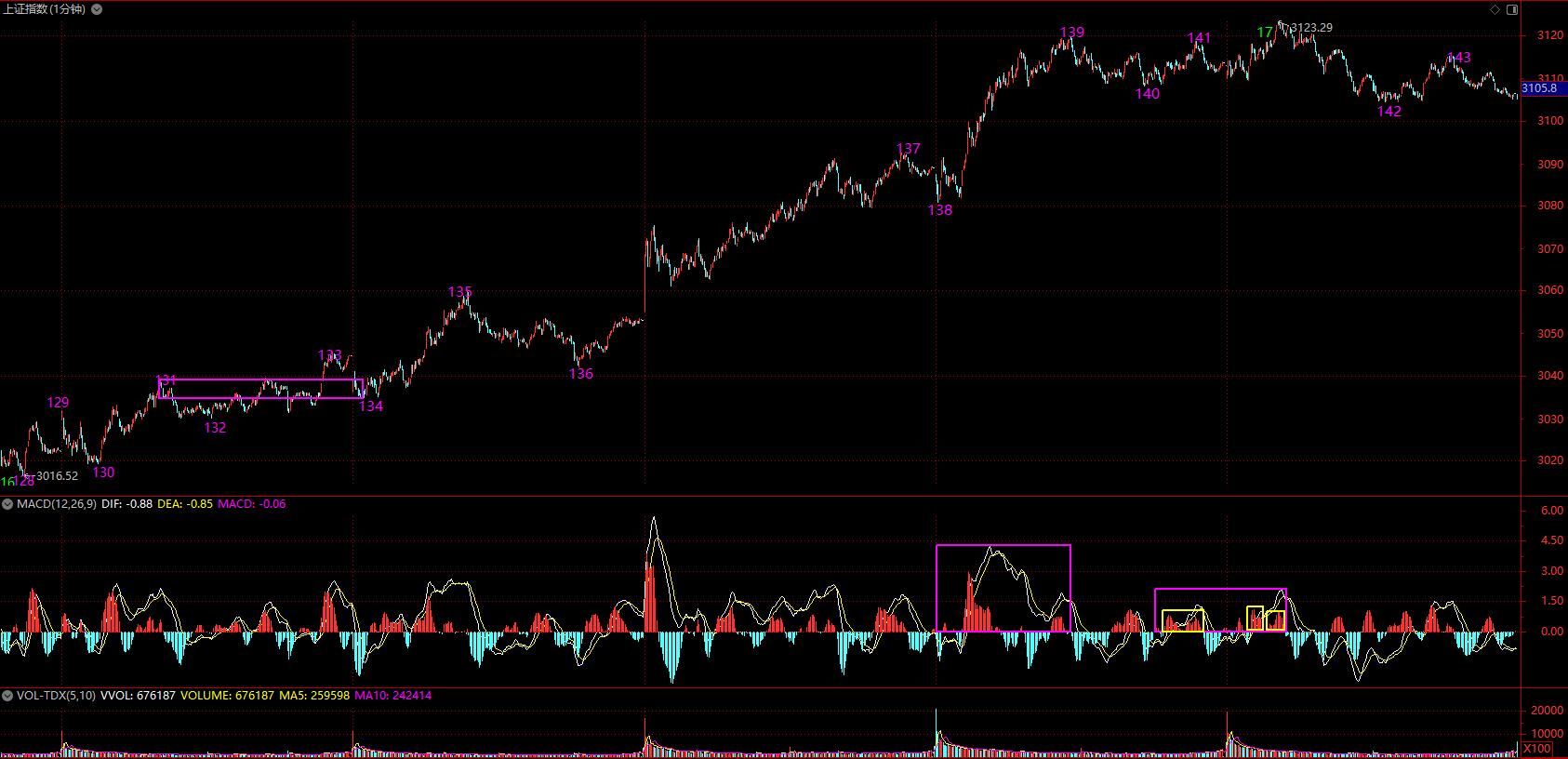Select the DIF: -0.88 value

[x=126, y=504]
